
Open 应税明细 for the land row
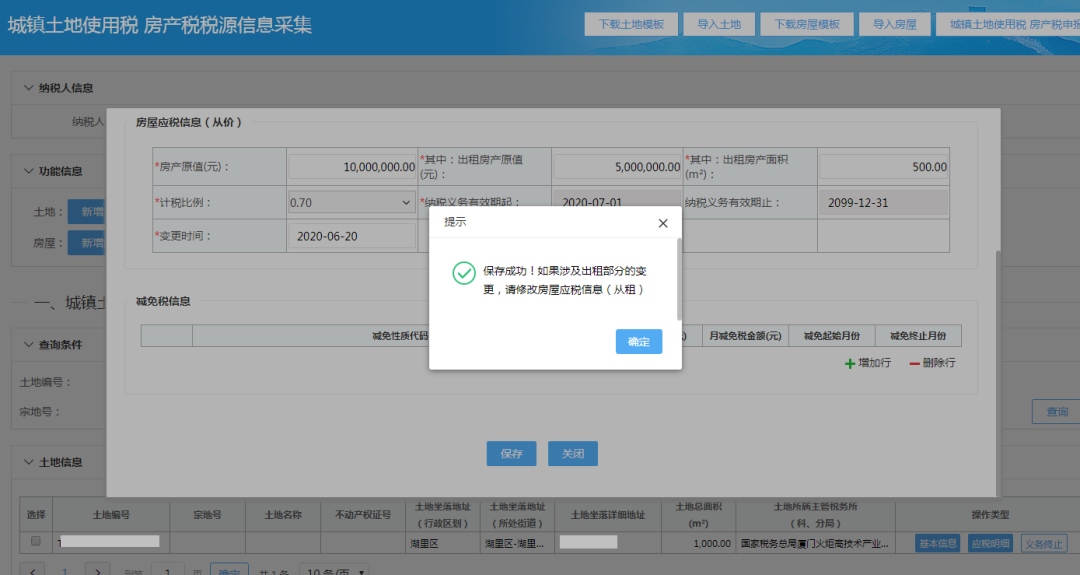pos(990,543)
